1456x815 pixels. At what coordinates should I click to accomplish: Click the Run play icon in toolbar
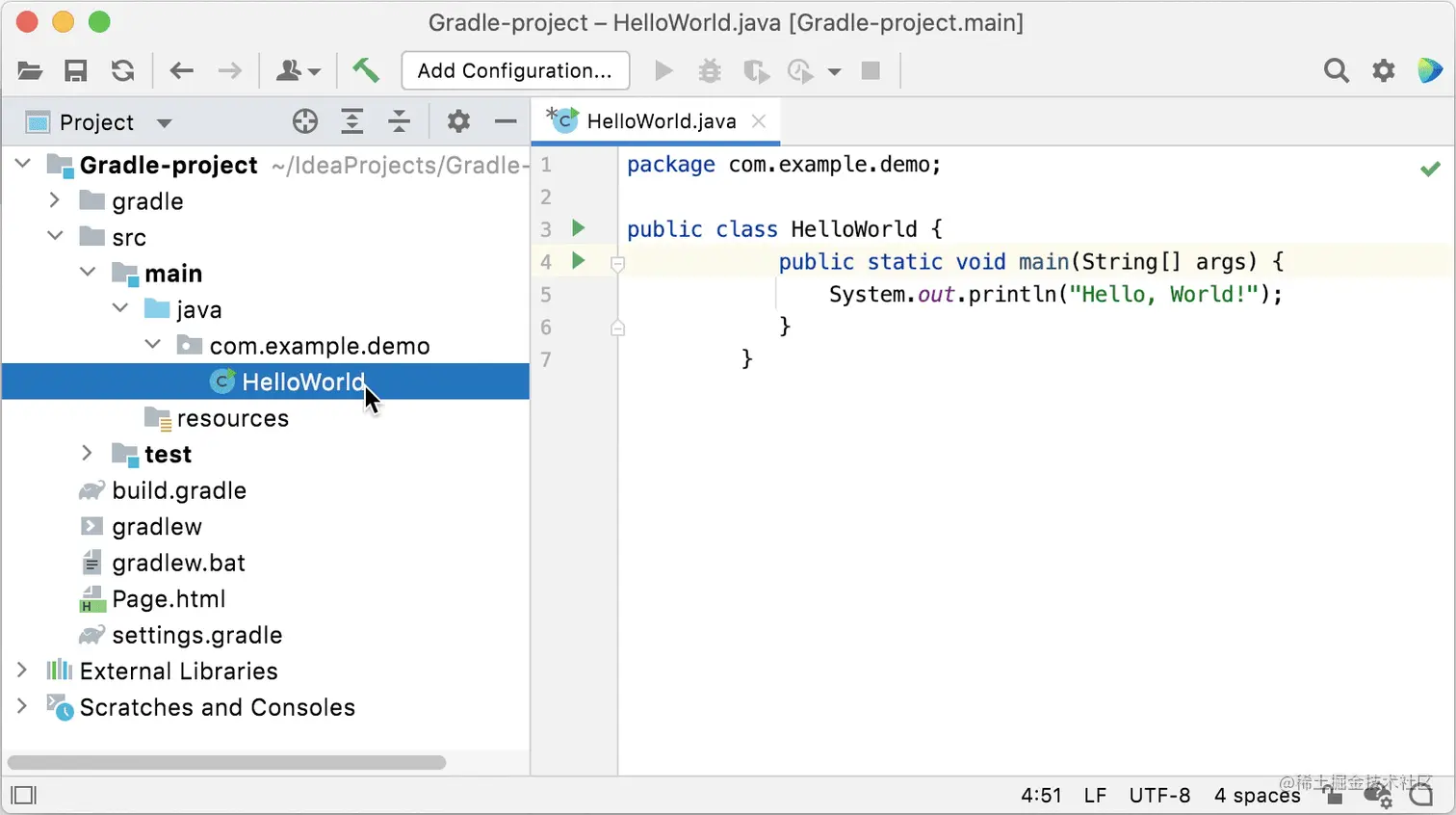(x=663, y=70)
